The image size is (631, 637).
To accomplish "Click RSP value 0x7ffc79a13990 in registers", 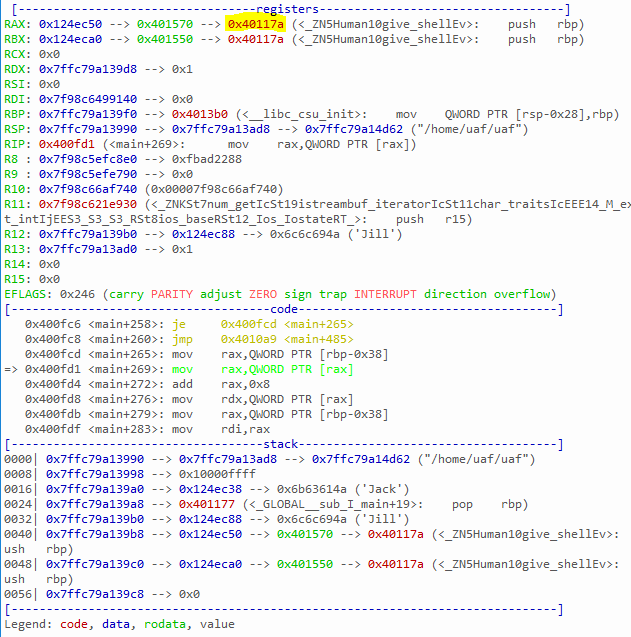I will tap(88, 130).
